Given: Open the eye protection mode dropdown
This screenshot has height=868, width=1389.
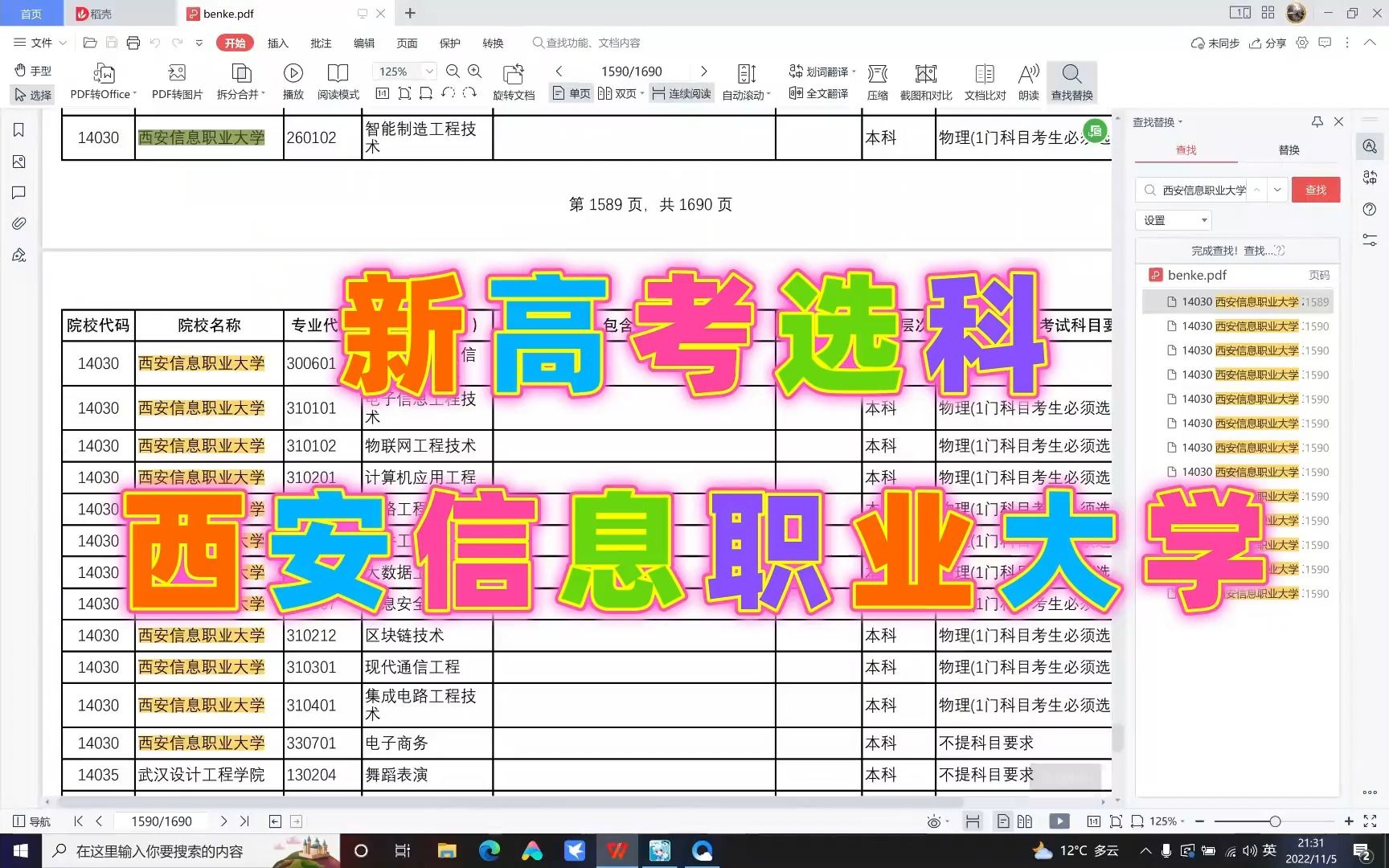Looking at the screenshot, I should 937,821.
